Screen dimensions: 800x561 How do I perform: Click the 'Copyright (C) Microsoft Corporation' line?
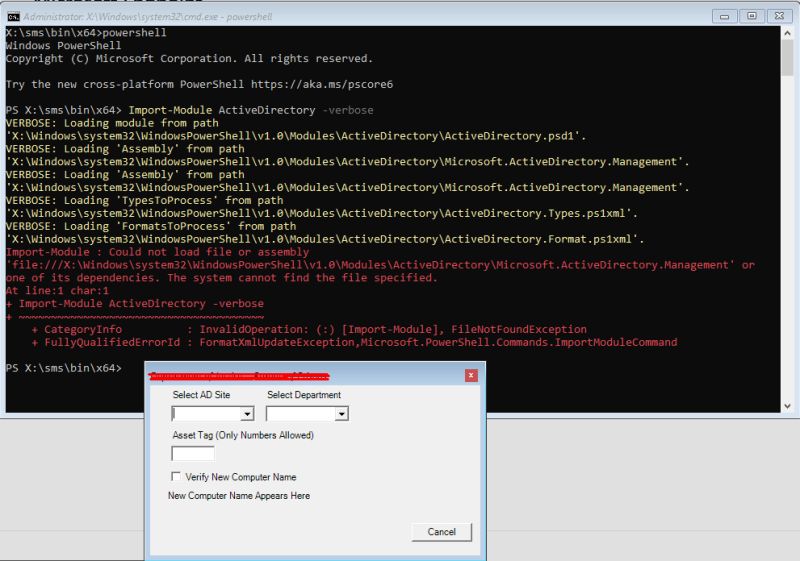(189, 59)
